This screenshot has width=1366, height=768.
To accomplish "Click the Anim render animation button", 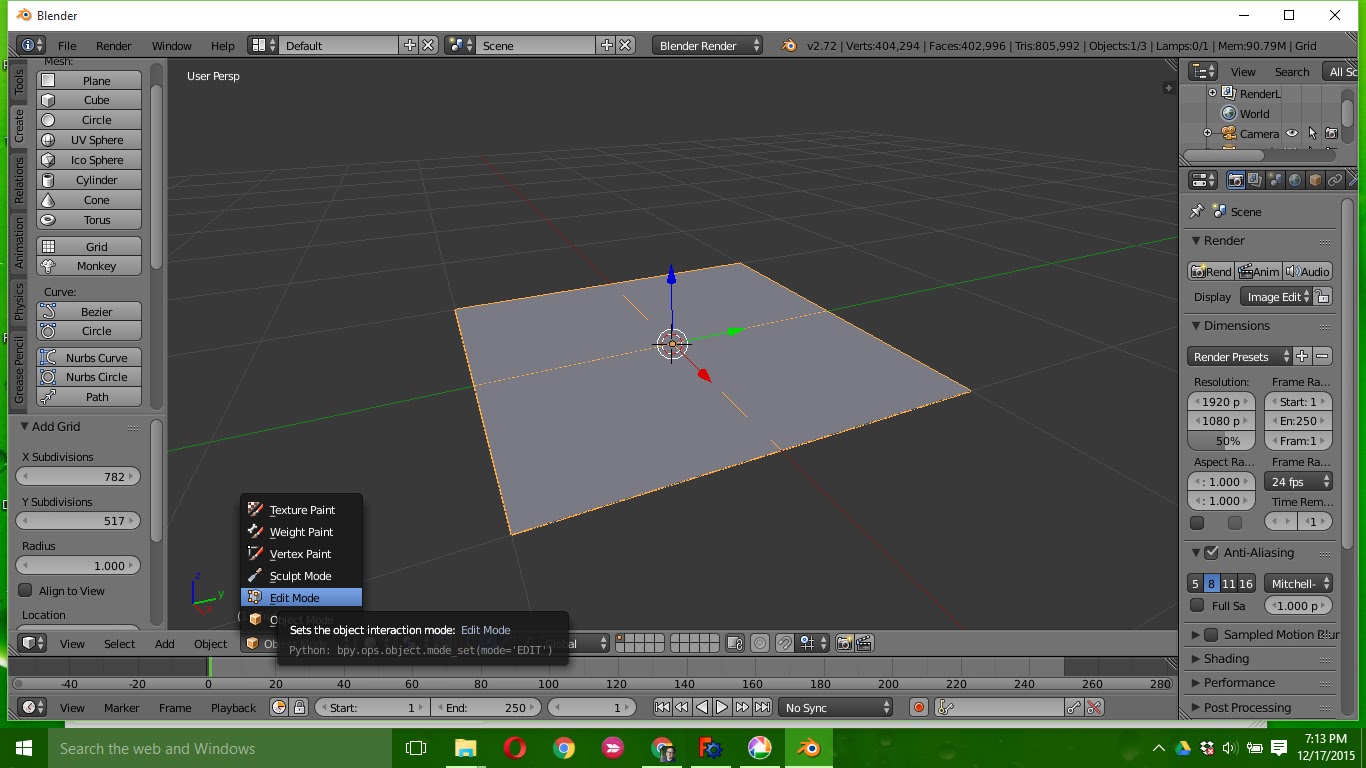I will tap(1259, 271).
